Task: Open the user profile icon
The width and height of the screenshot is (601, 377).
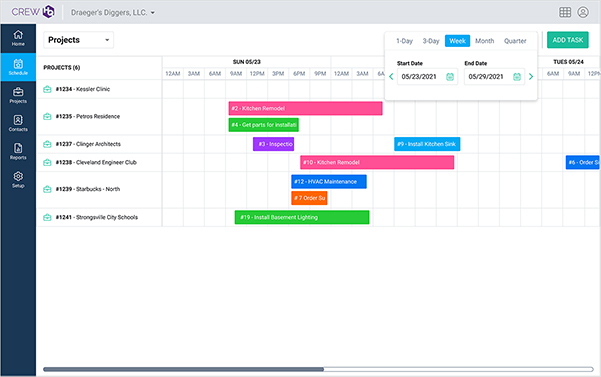Action: click(583, 12)
